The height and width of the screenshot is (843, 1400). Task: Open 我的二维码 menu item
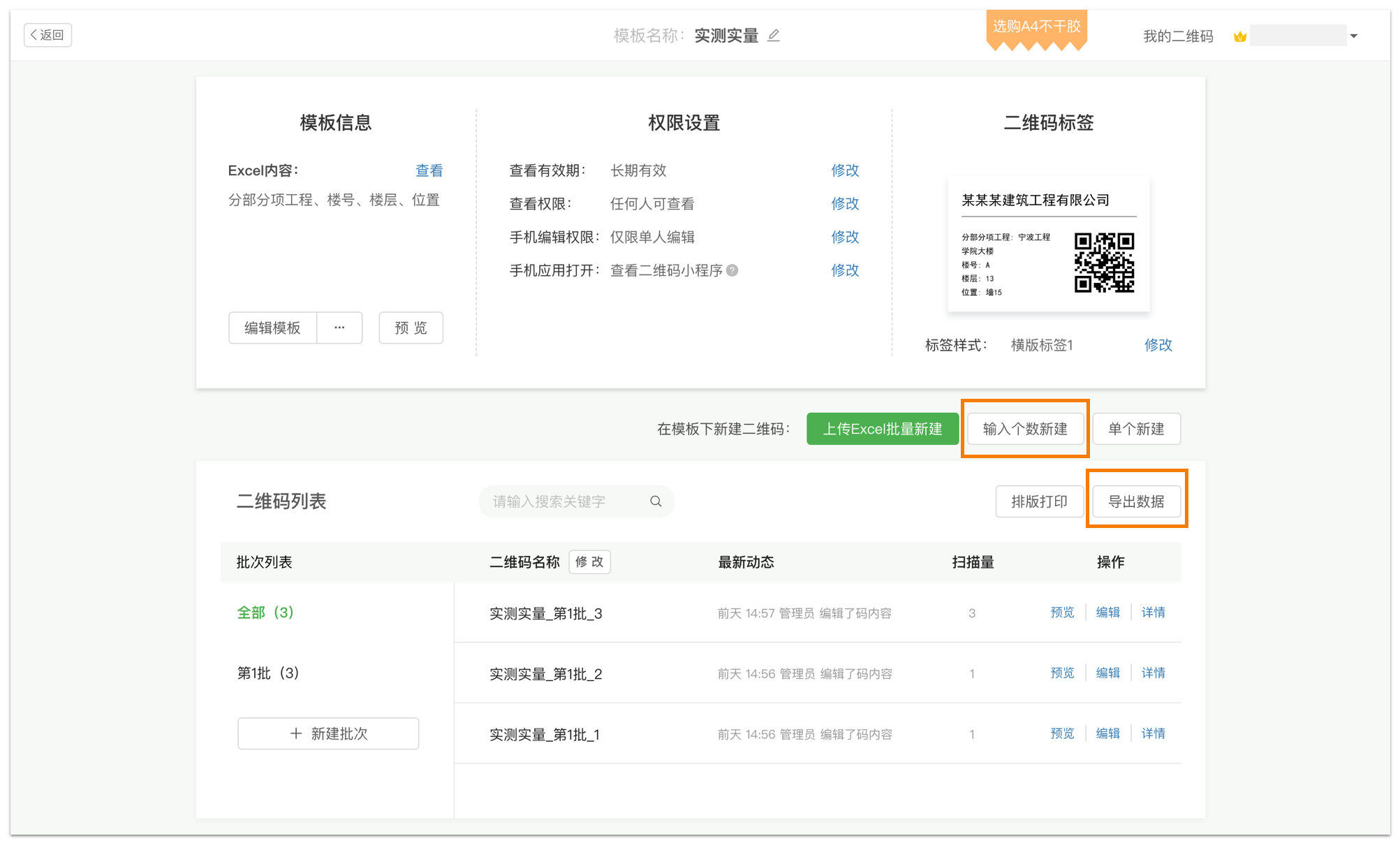[1177, 36]
